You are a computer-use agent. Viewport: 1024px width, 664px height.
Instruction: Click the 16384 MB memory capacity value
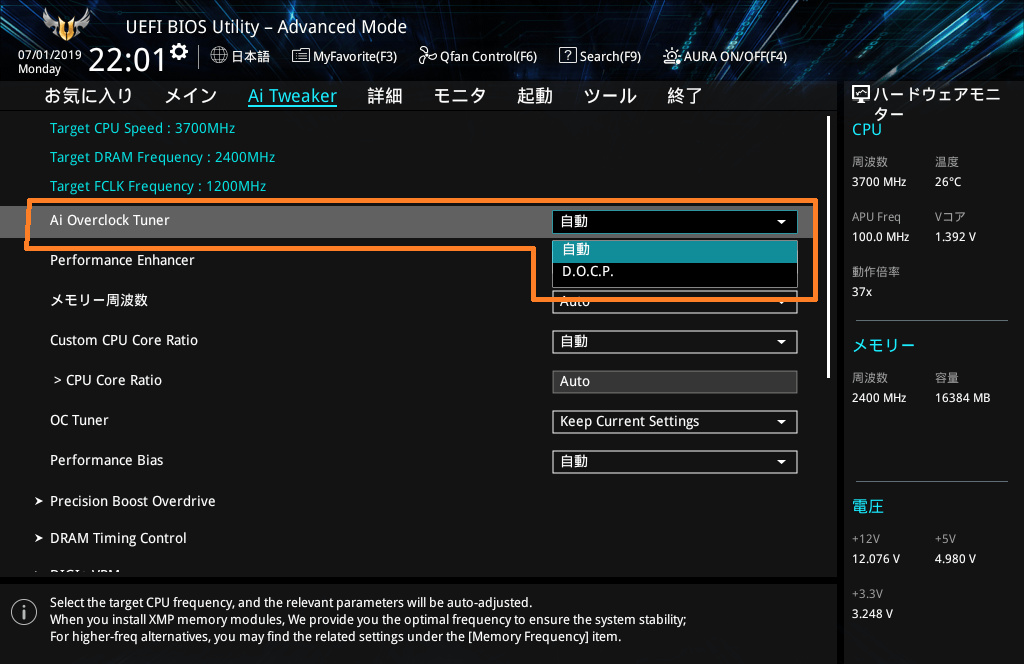963,398
